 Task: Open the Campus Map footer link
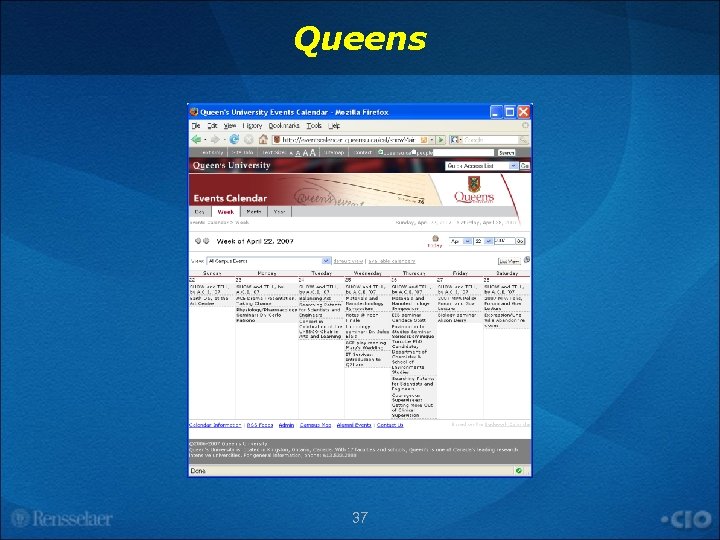click(x=315, y=425)
